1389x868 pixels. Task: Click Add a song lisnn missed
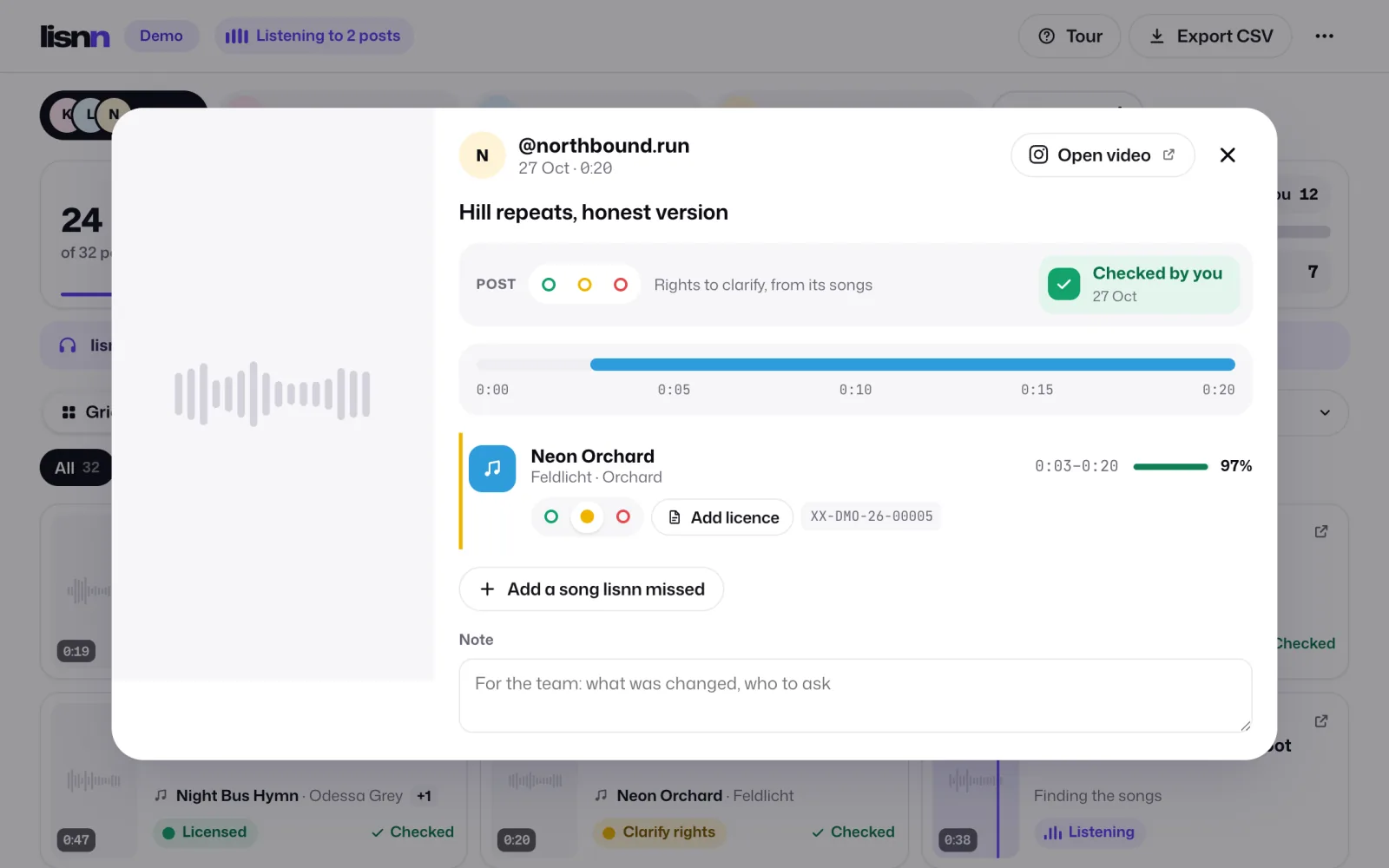point(591,589)
